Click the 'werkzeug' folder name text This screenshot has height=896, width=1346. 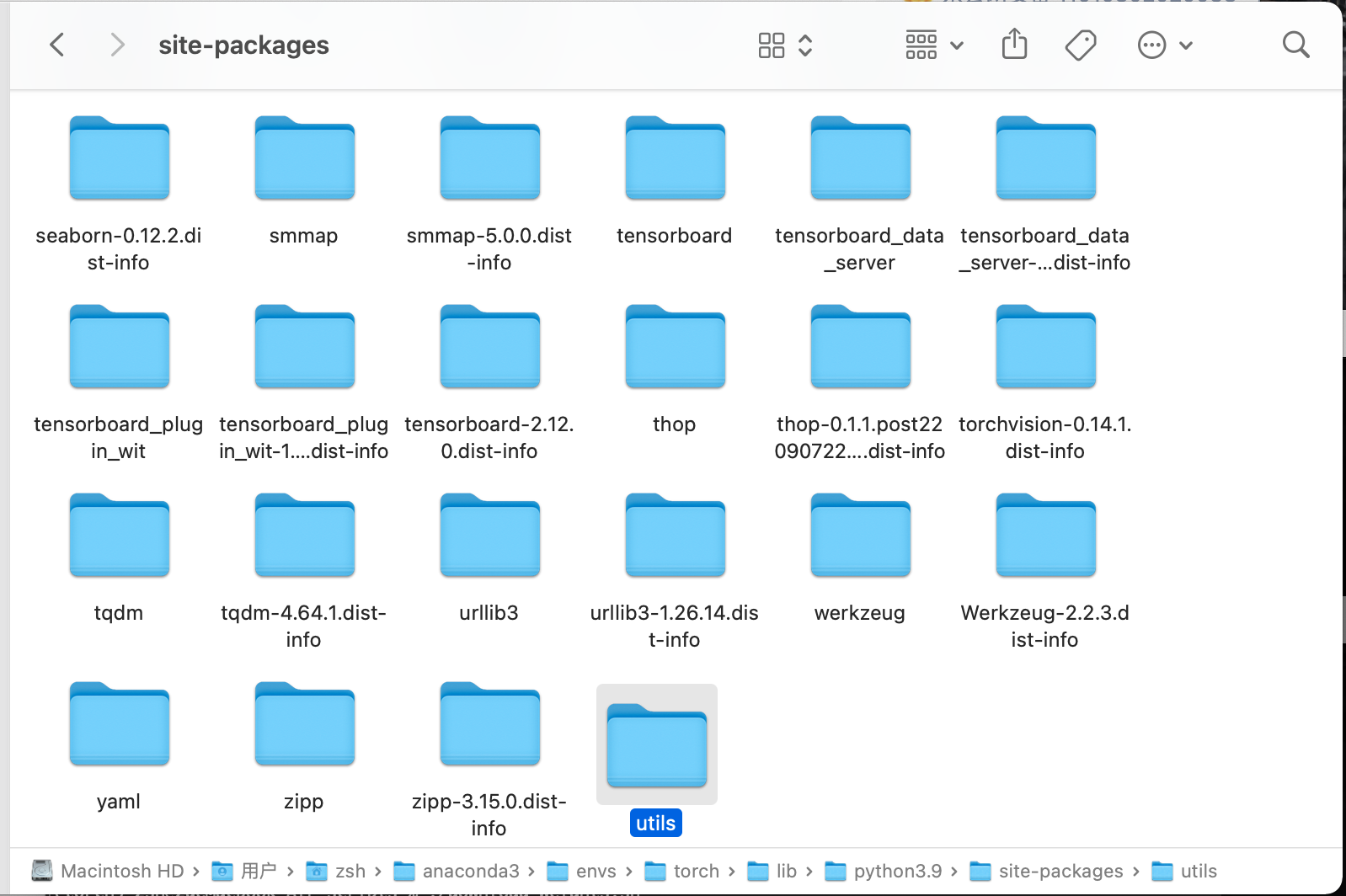point(860,613)
